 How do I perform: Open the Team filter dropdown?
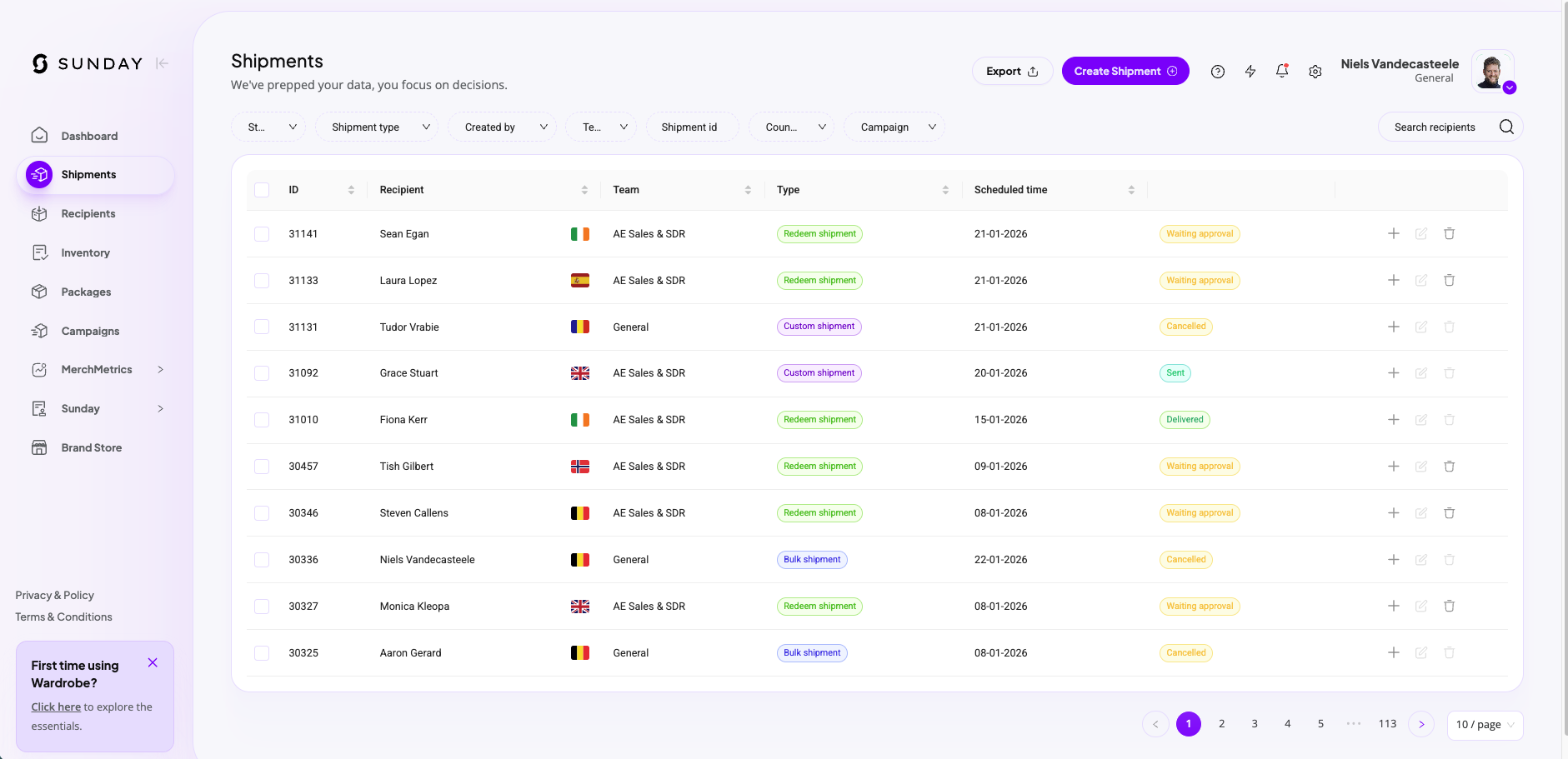click(601, 127)
